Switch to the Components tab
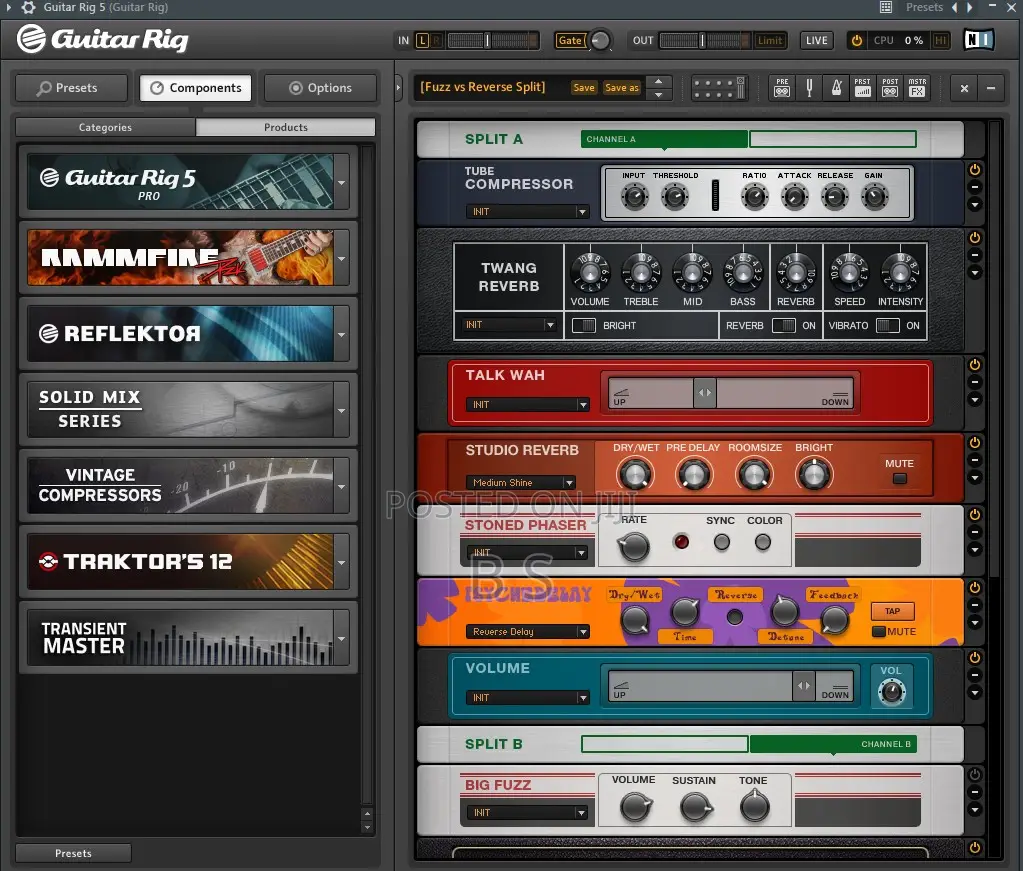The image size is (1023, 871). pyautogui.click(x=196, y=88)
